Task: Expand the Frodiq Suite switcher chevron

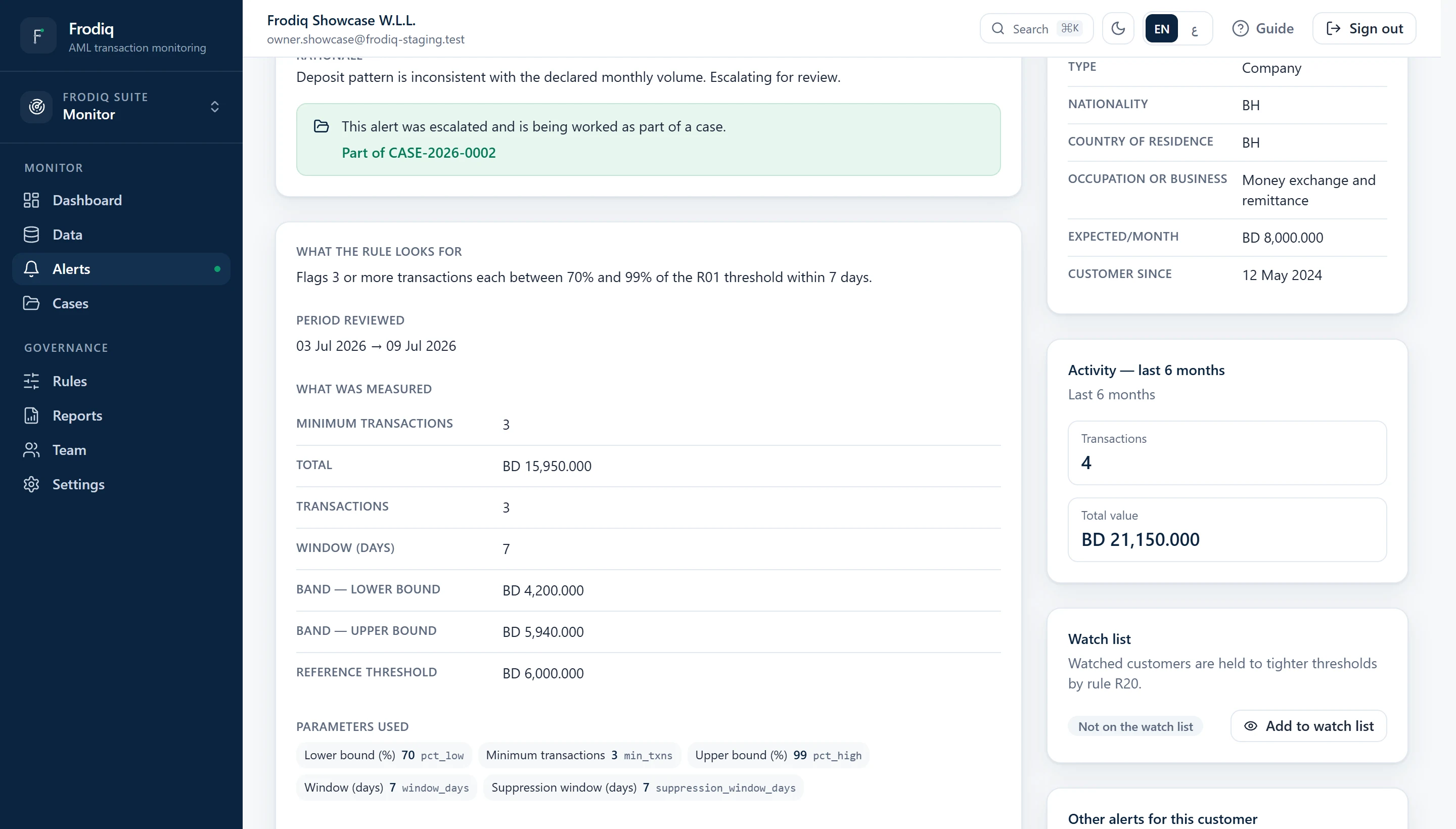Action: tap(215, 107)
